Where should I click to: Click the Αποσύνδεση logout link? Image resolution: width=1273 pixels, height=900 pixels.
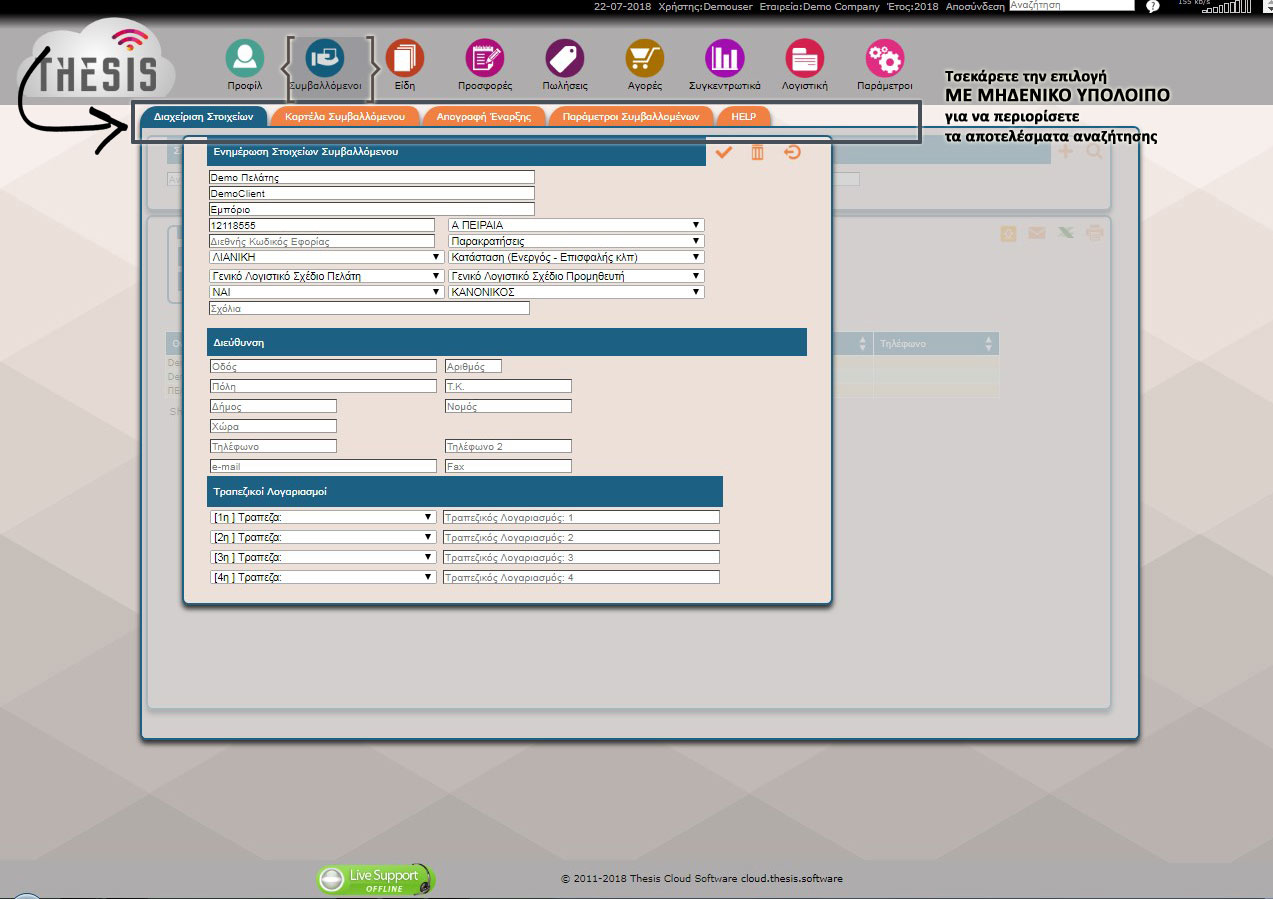pyautogui.click(x=976, y=6)
